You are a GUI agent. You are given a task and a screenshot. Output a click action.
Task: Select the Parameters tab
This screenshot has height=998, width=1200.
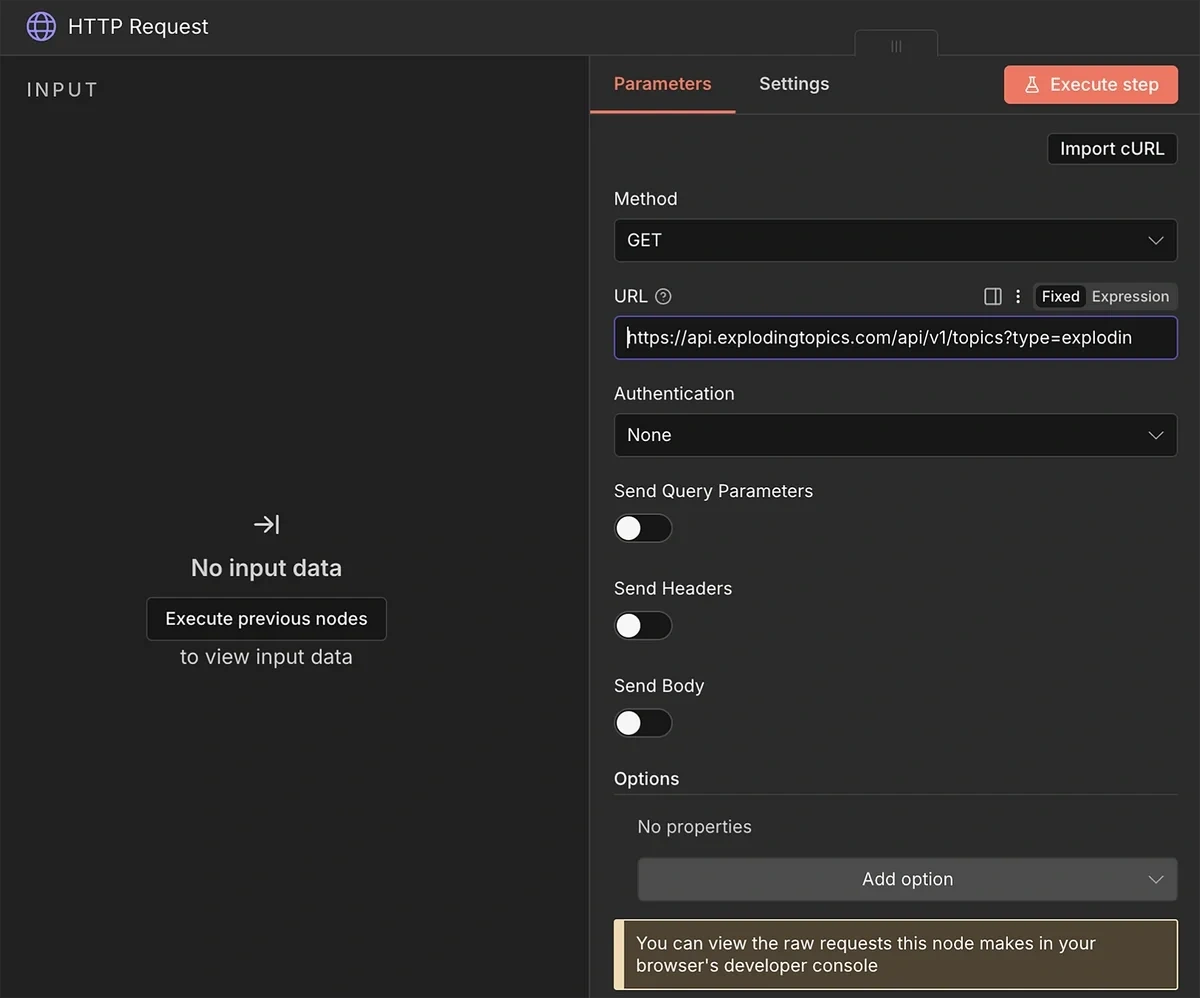pos(662,84)
